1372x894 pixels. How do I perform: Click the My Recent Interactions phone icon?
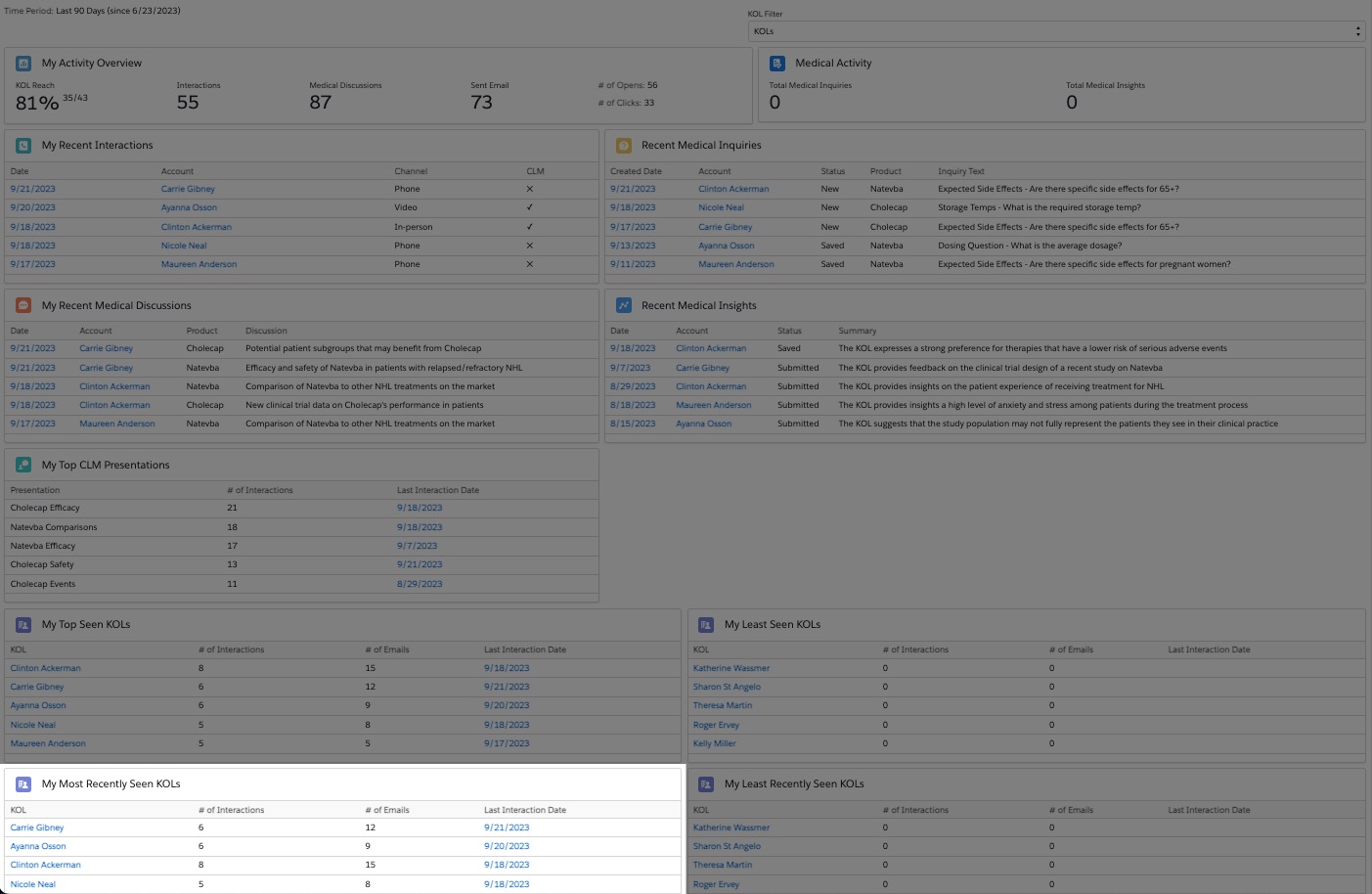point(23,146)
